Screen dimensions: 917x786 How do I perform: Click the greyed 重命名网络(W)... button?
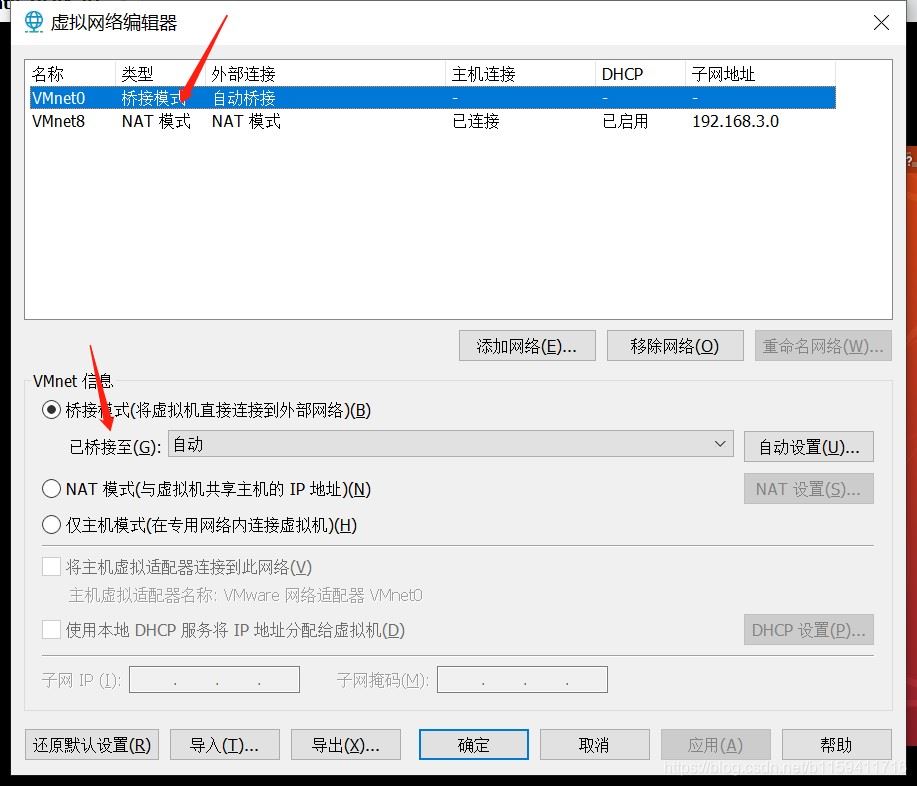823,346
